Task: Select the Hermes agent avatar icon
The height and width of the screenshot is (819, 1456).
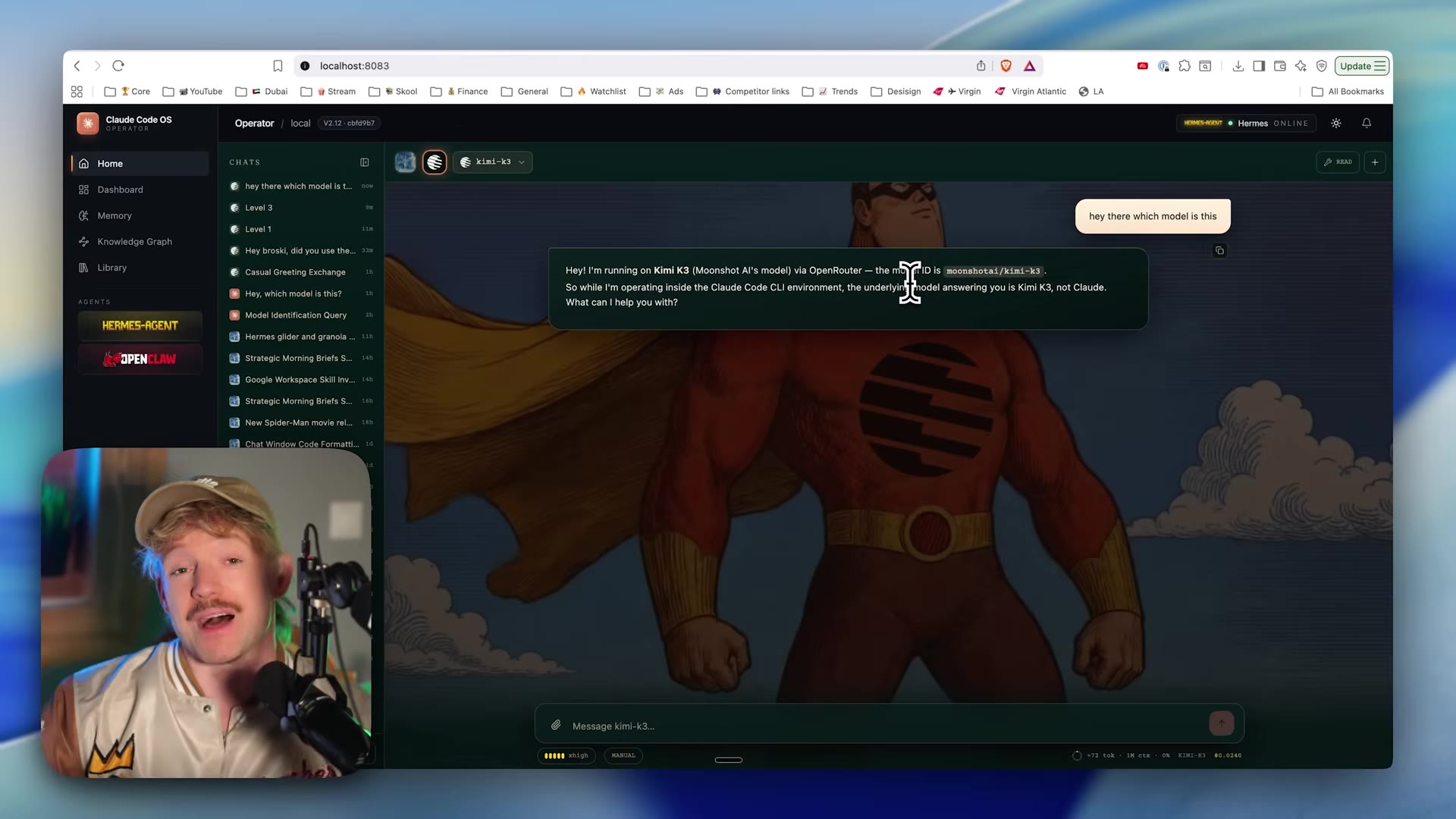Action: [406, 162]
